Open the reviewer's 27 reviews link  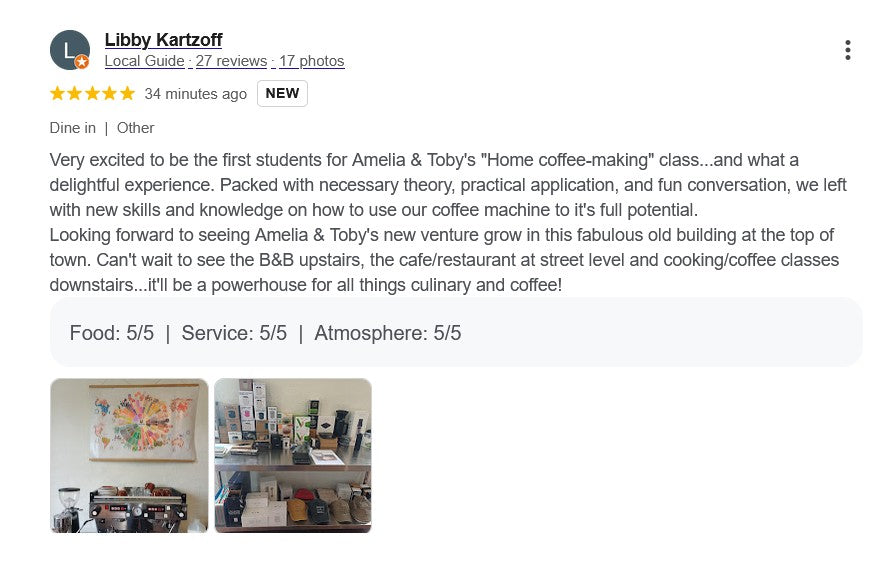(231, 61)
